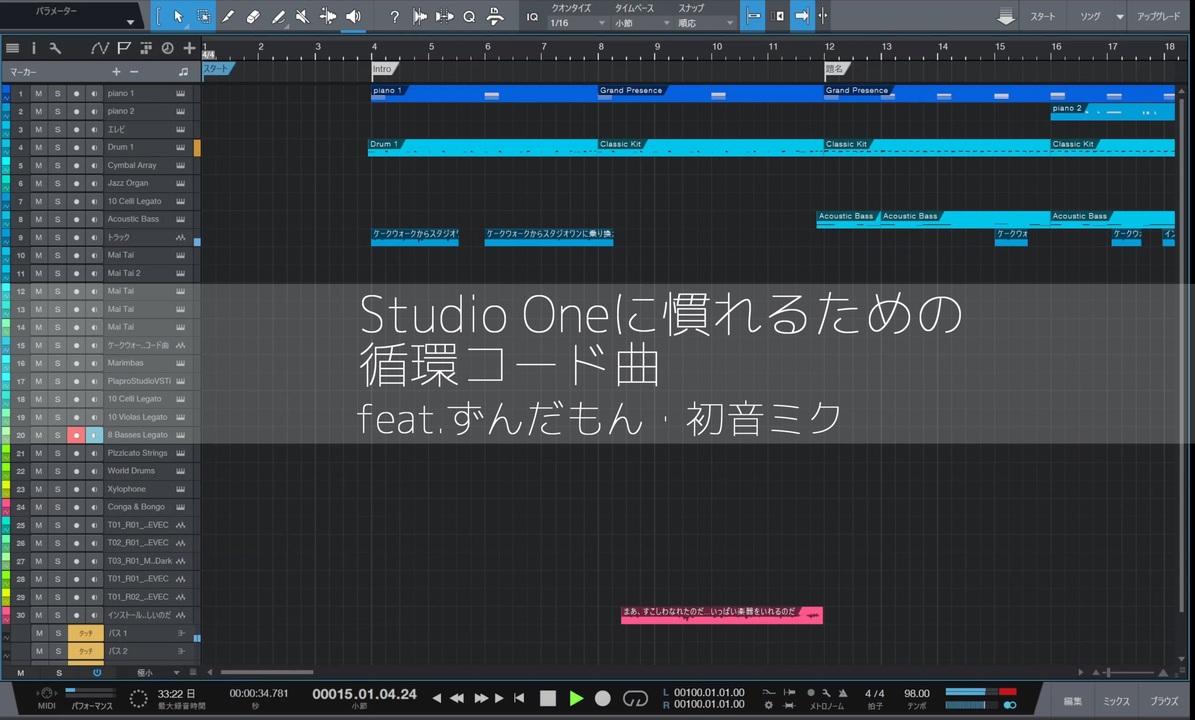The height and width of the screenshot is (720, 1195).
Task: Open the Edit panel tab
Action: coord(1072,702)
